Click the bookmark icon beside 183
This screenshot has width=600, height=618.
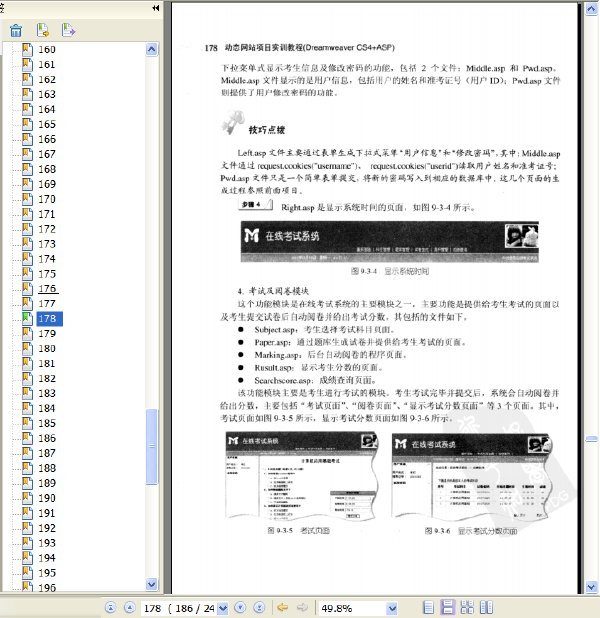[27, 393]
